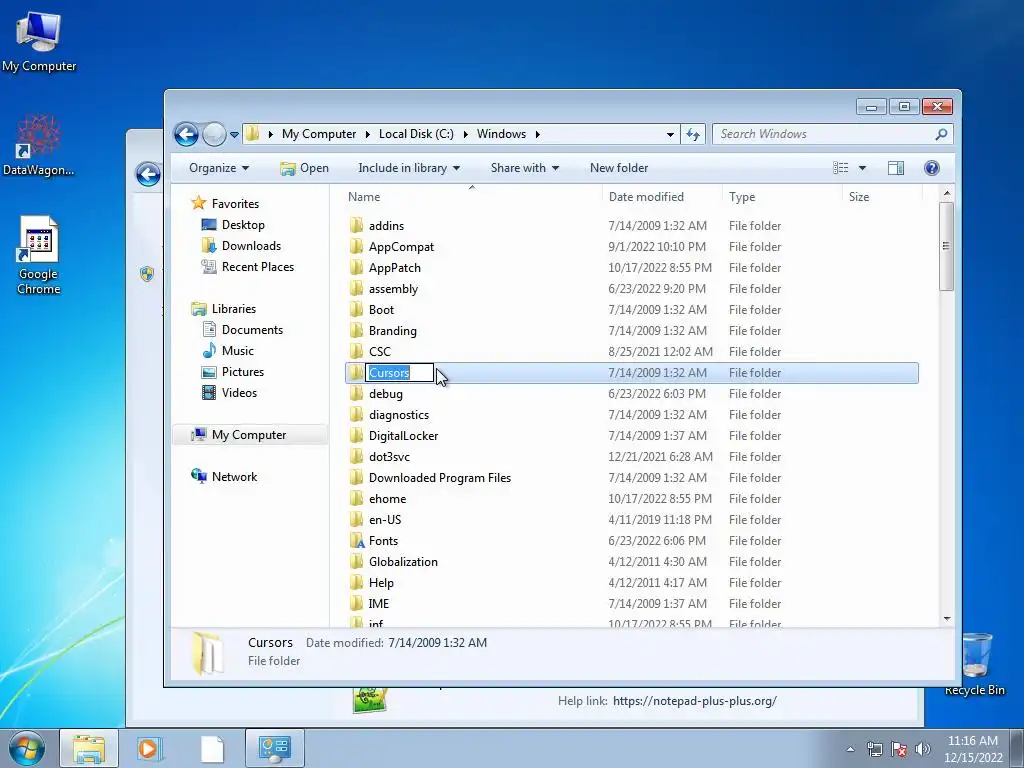
Task: Sort by Type column header
Action: [x=742, y=197]
